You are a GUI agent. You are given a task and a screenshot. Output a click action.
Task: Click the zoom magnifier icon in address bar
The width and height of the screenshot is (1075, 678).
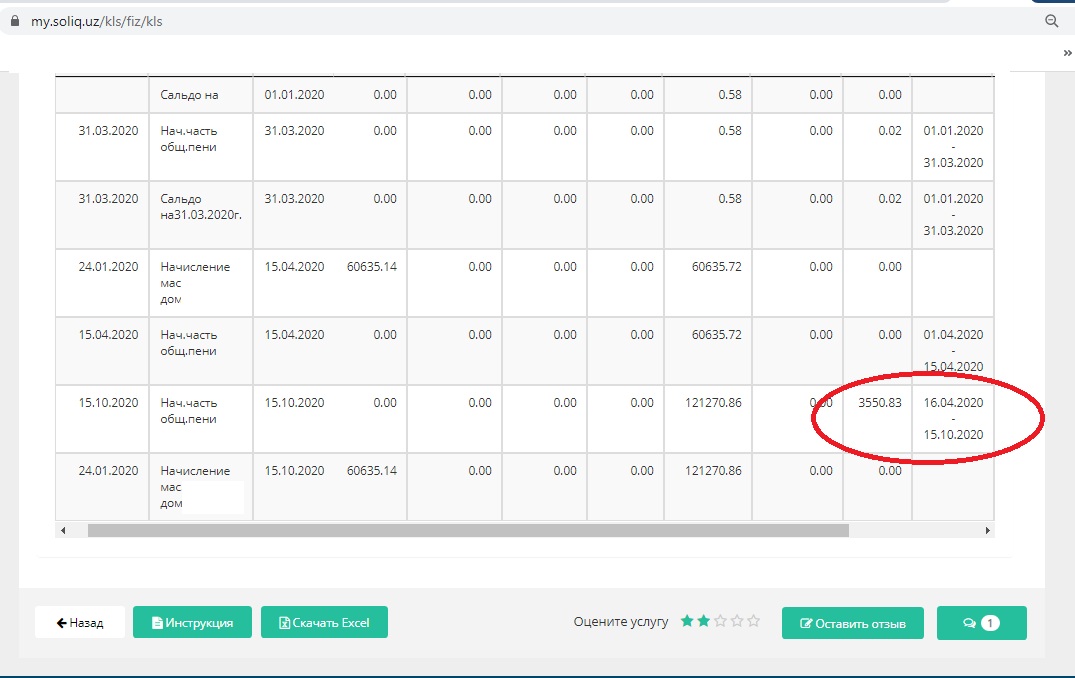coord(1051,21)
